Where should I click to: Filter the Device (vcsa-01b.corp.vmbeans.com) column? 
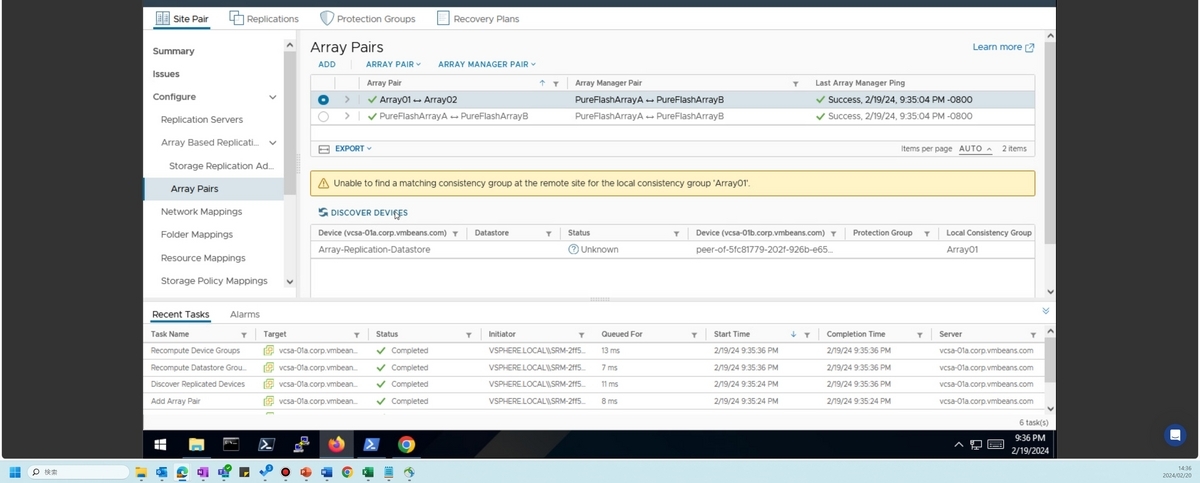tap(833, 233)
